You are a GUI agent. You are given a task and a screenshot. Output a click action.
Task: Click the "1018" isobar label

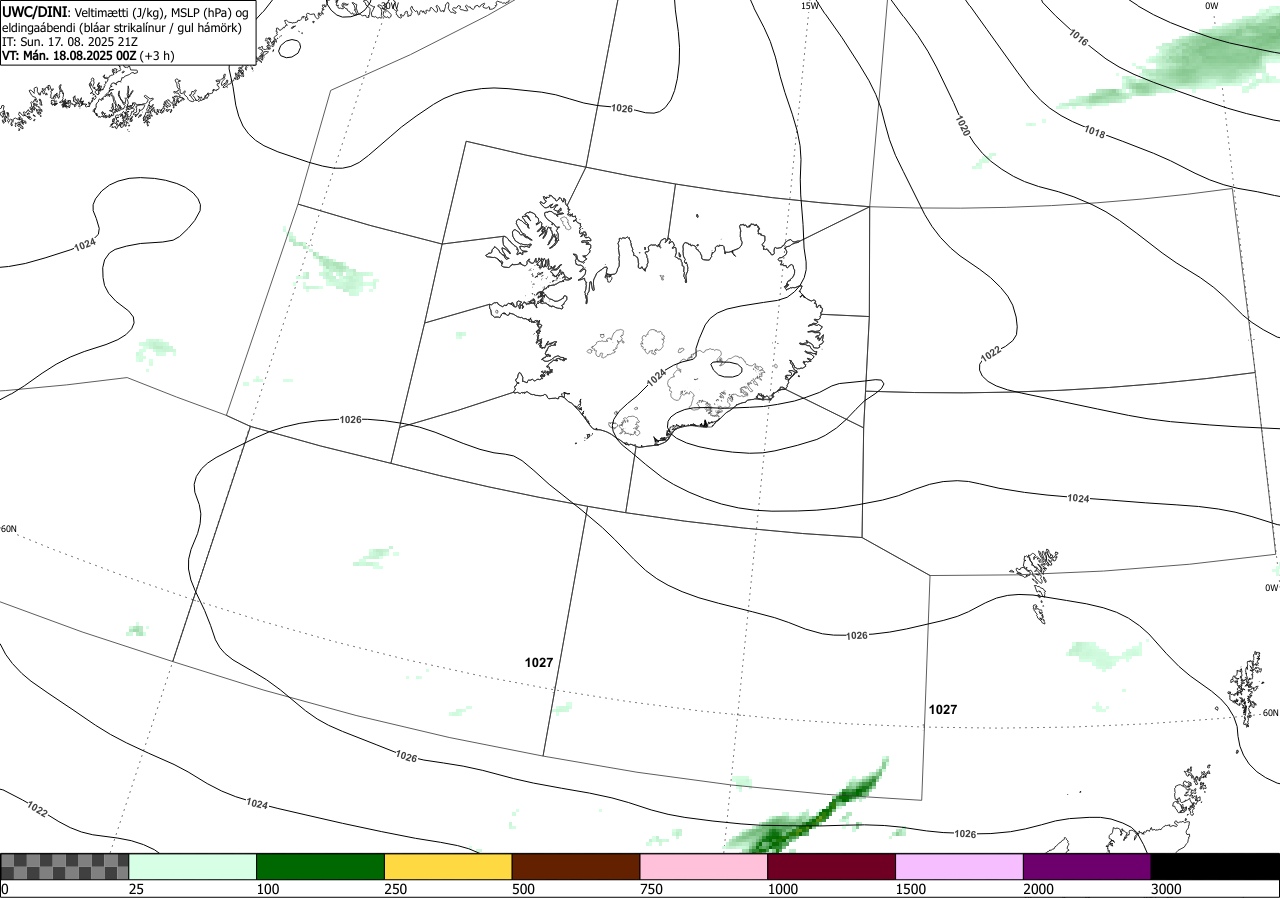point(1094,132)
